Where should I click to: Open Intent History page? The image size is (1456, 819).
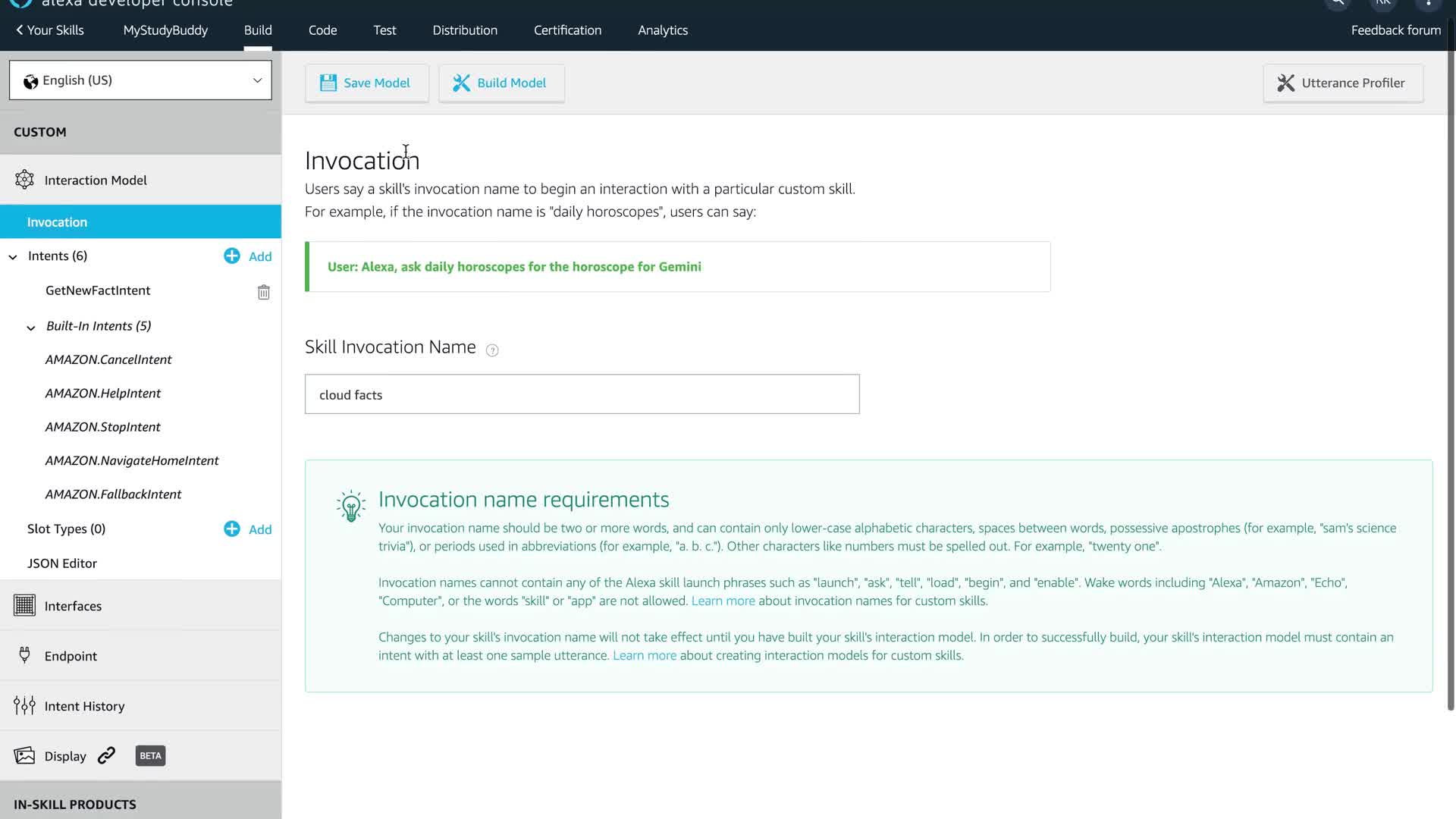tap(84, 706)
